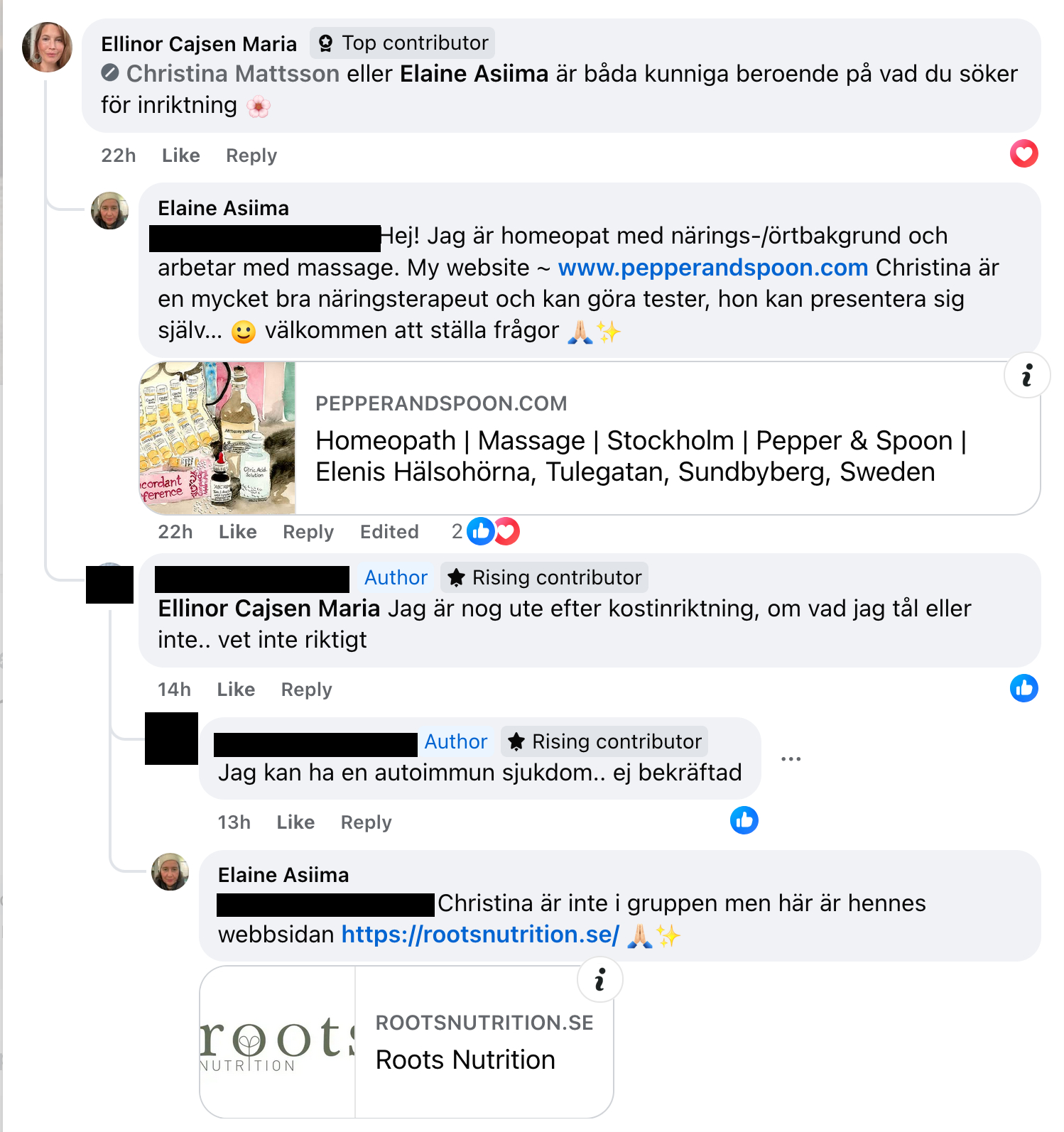Click the thumbs-up reaction on the 14h comment

coord(1024,688)
